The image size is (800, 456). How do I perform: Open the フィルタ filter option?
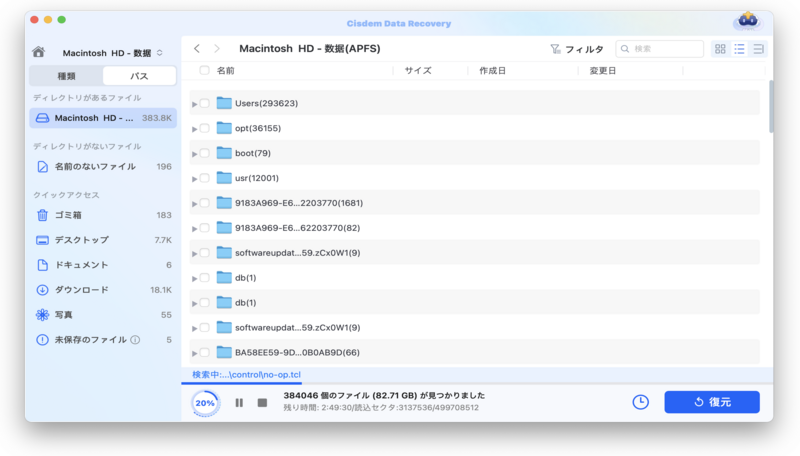(577, 49)
